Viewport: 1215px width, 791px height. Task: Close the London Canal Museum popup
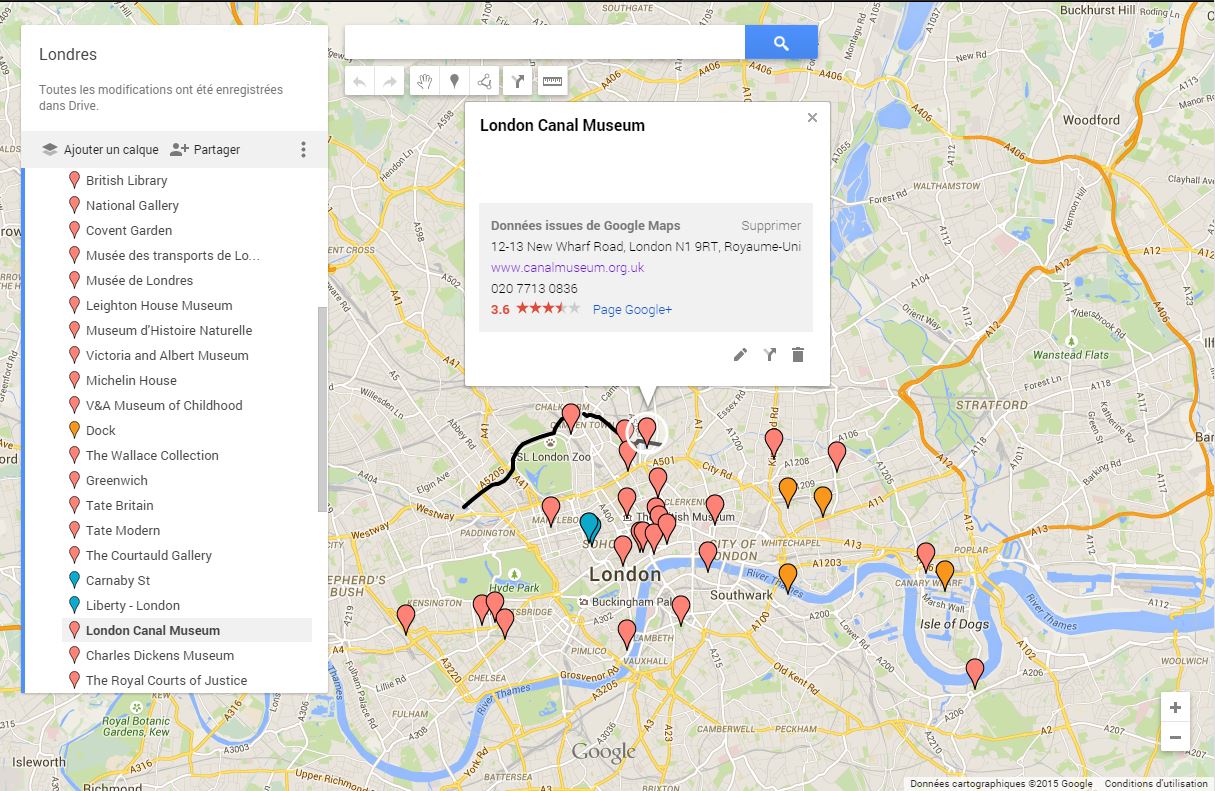pos(812,118)
